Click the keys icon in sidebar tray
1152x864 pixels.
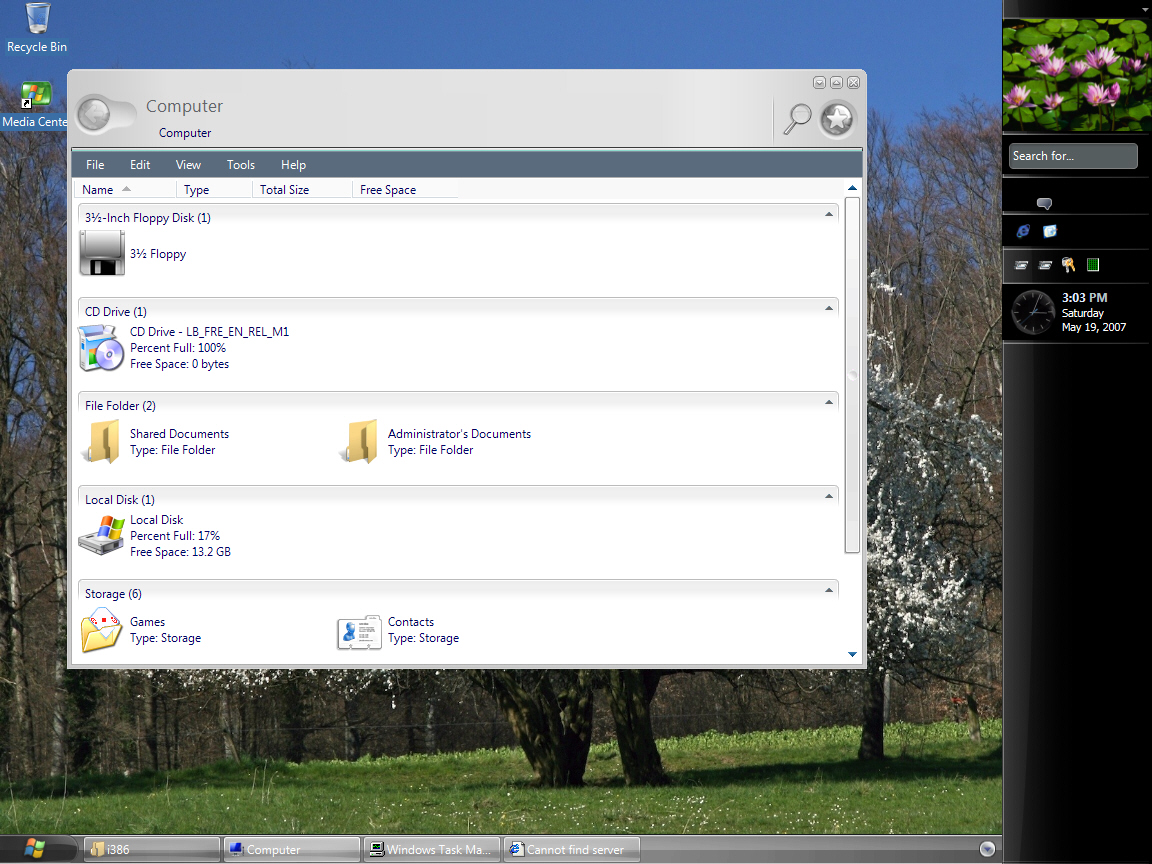[x=1068, y=265]
